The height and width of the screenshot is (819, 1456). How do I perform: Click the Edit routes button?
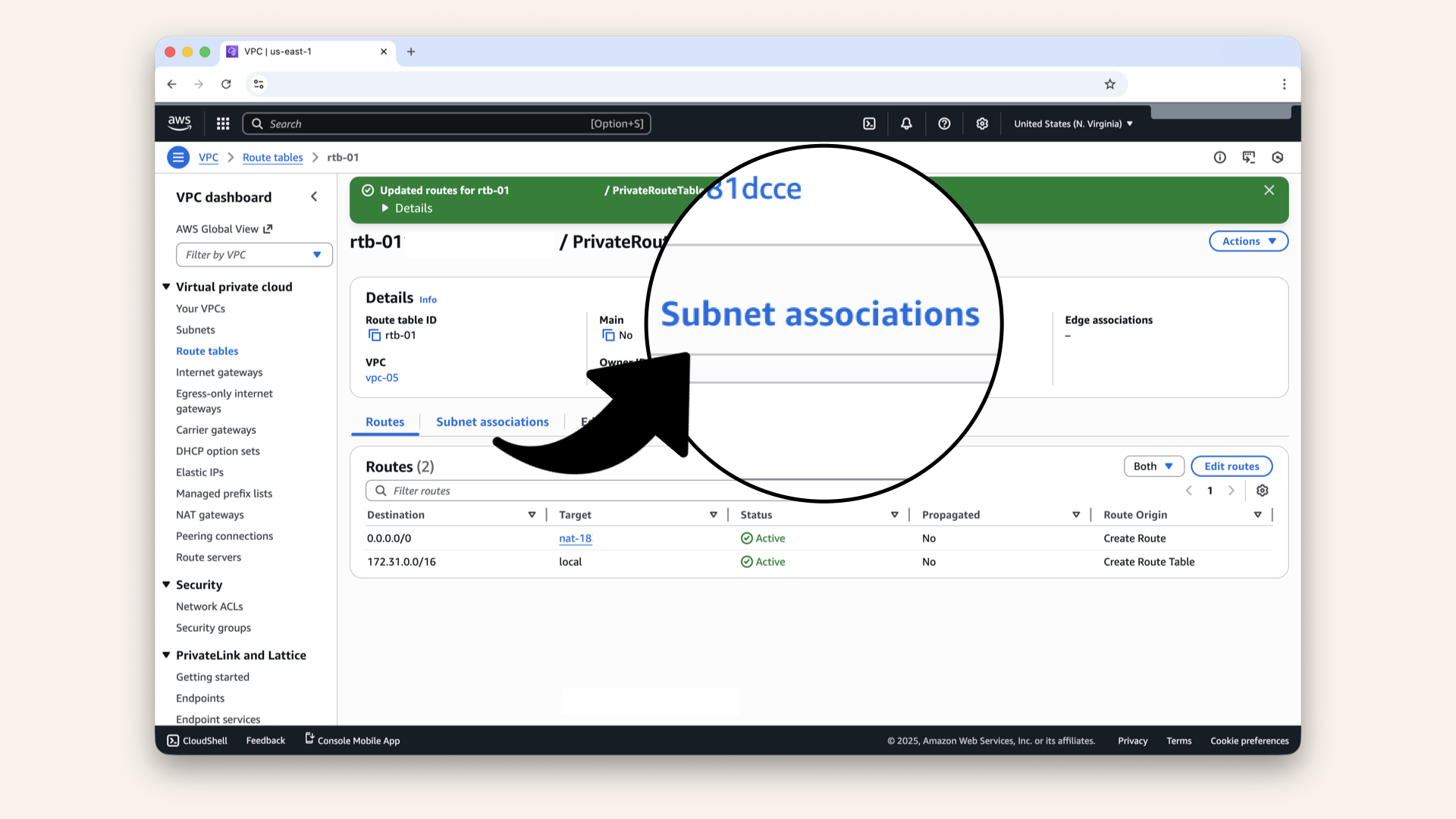[x=1231, y=466]
